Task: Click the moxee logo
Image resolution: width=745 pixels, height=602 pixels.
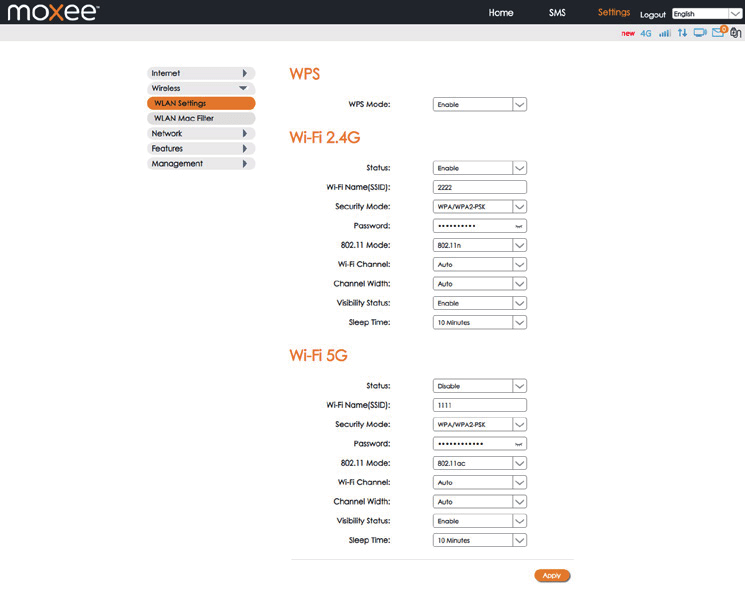Action: pos(51,13)
